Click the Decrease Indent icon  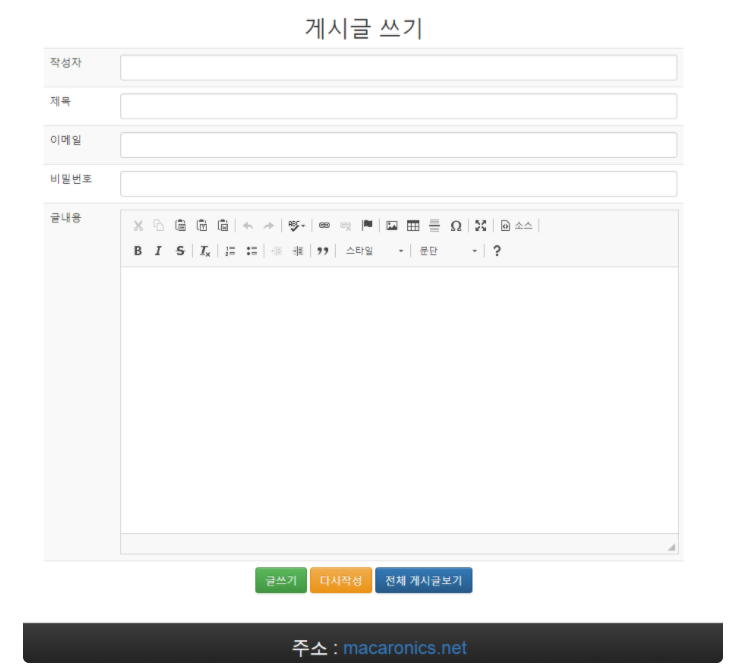coord(277,251)
